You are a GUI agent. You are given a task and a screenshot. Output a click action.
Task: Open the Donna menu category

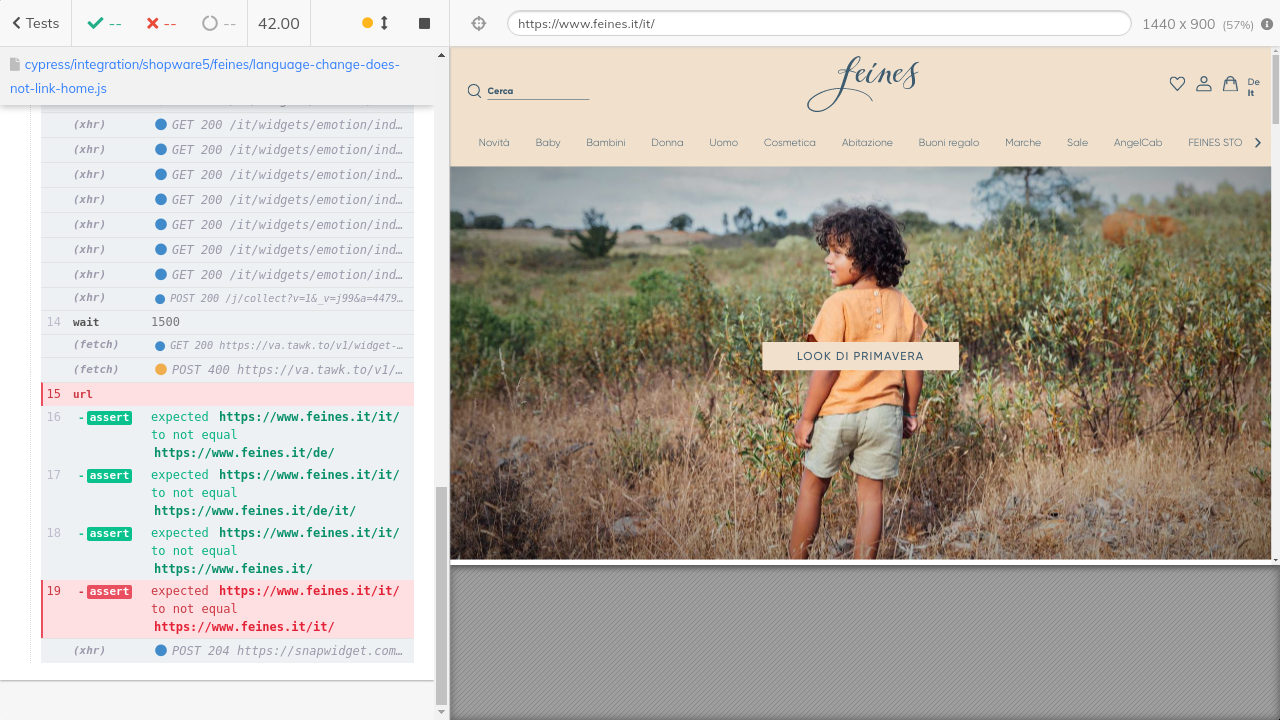tap(667, 143)
